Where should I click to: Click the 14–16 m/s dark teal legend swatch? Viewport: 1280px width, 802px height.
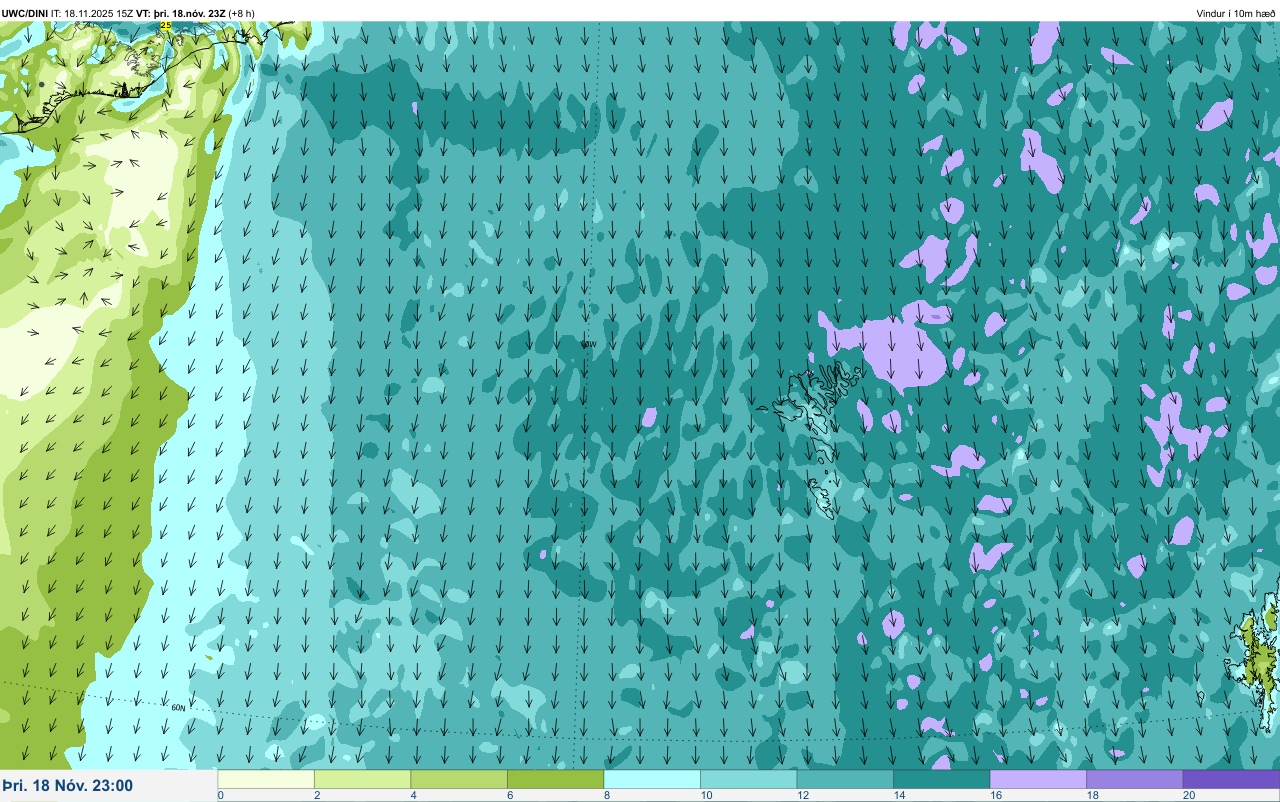pos(941,779)
